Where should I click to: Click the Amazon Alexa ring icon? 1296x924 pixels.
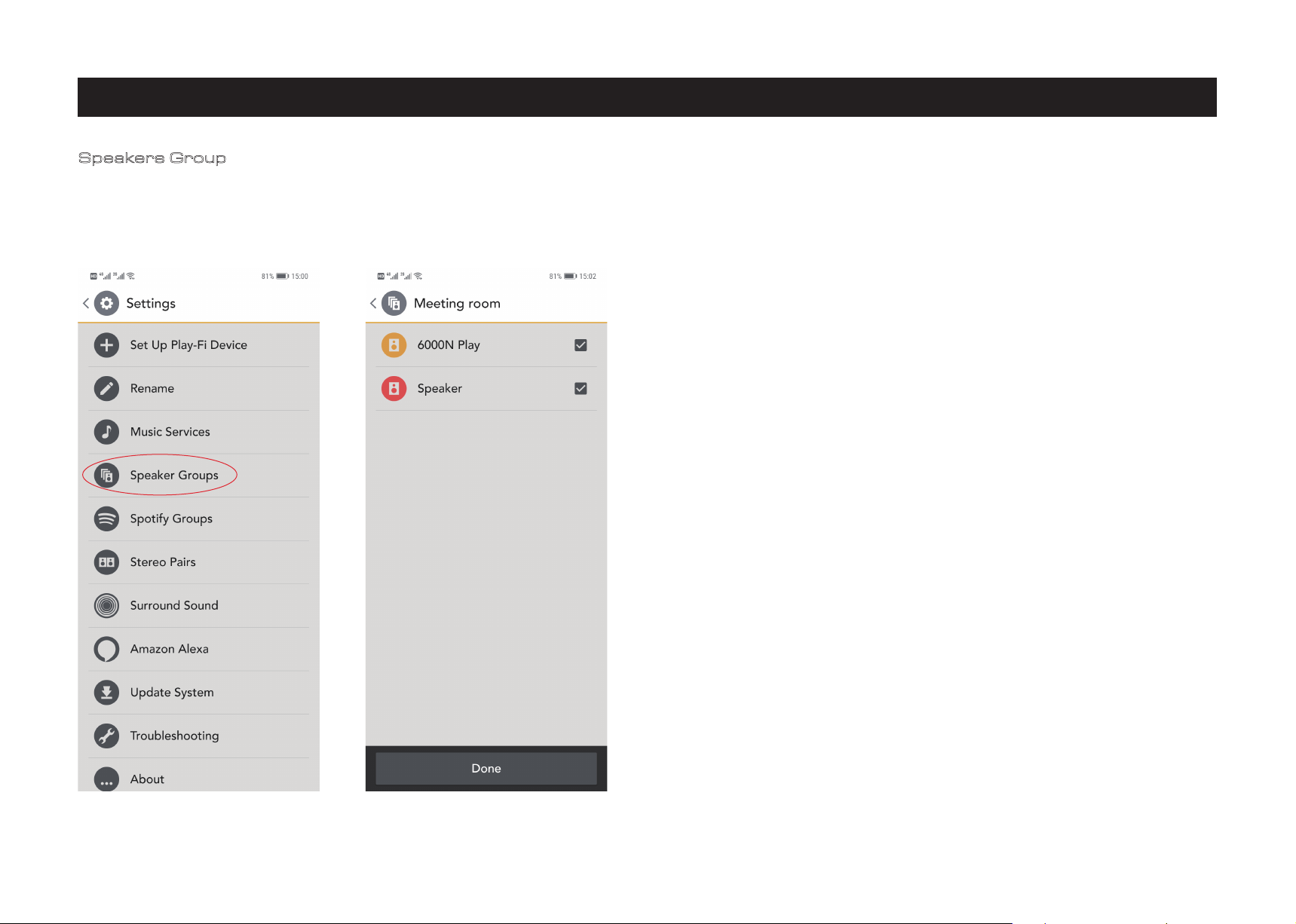(x=106, y=649)
